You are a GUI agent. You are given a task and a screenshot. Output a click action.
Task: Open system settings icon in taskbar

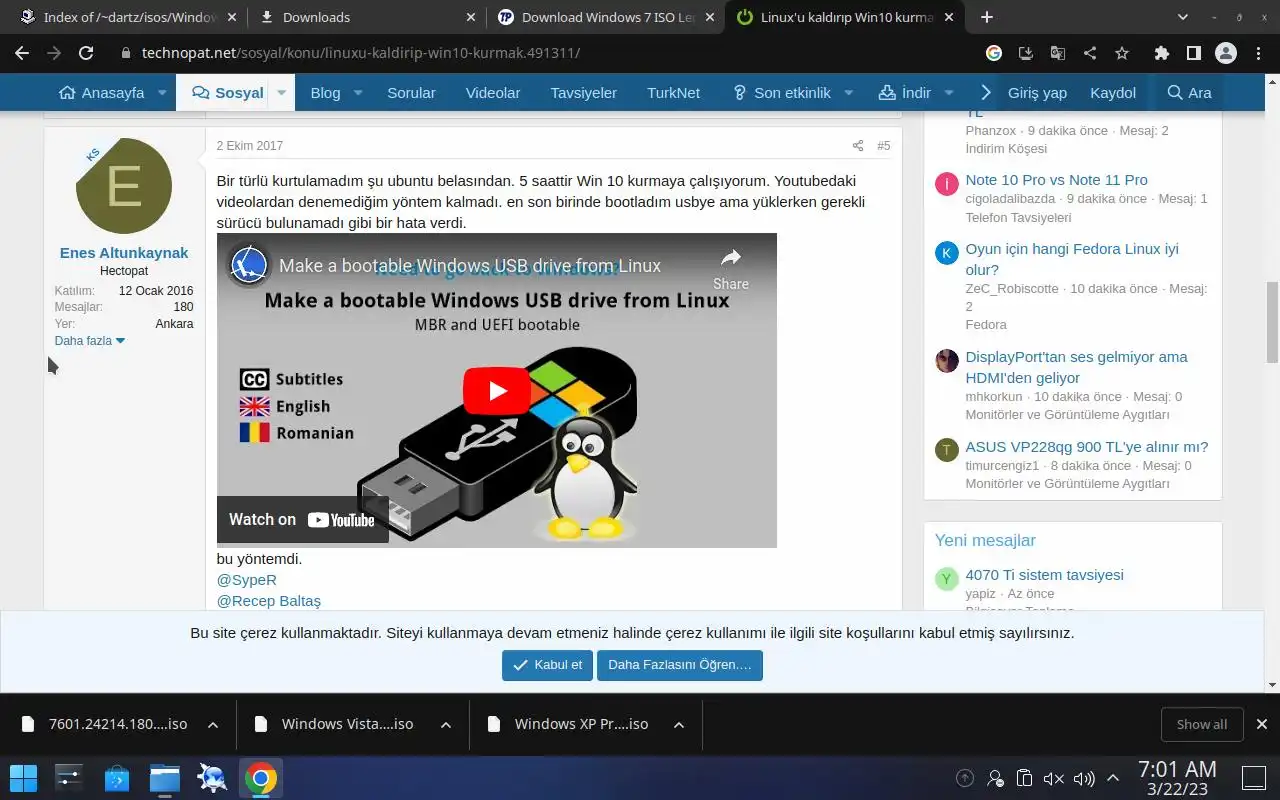(x=69, y=778)
